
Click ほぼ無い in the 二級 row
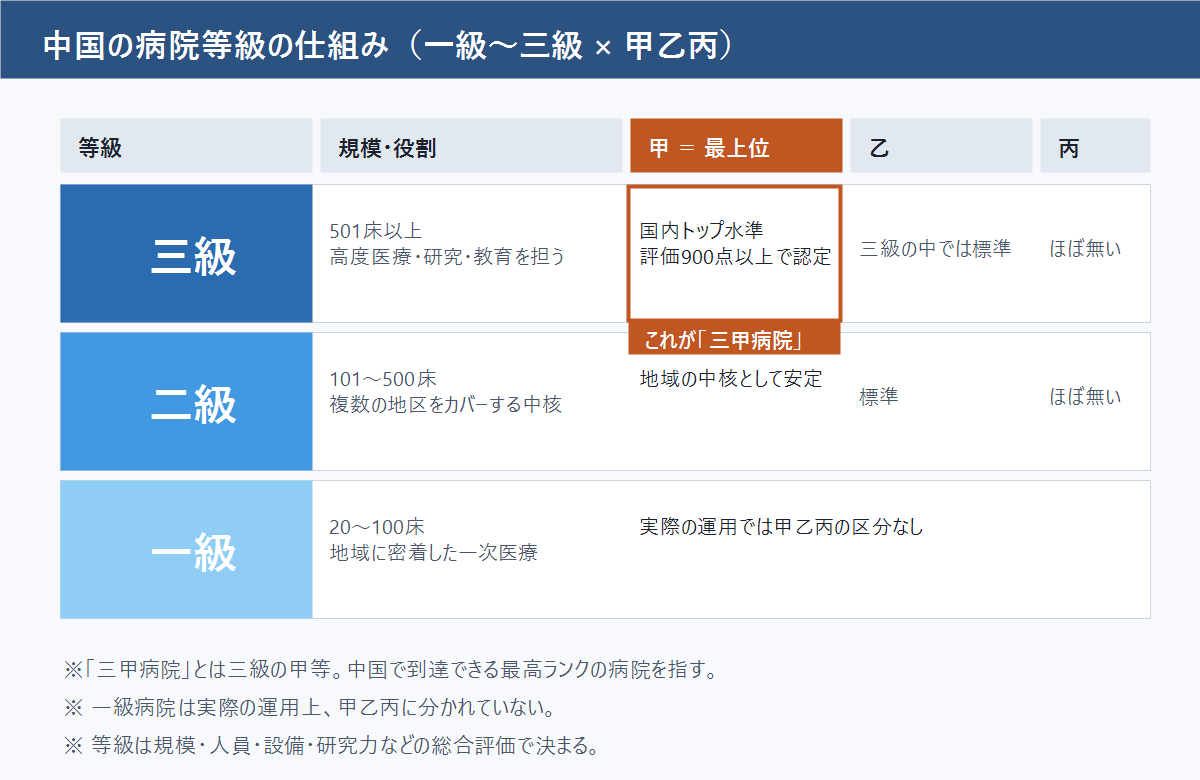[x=1085, y=397]
